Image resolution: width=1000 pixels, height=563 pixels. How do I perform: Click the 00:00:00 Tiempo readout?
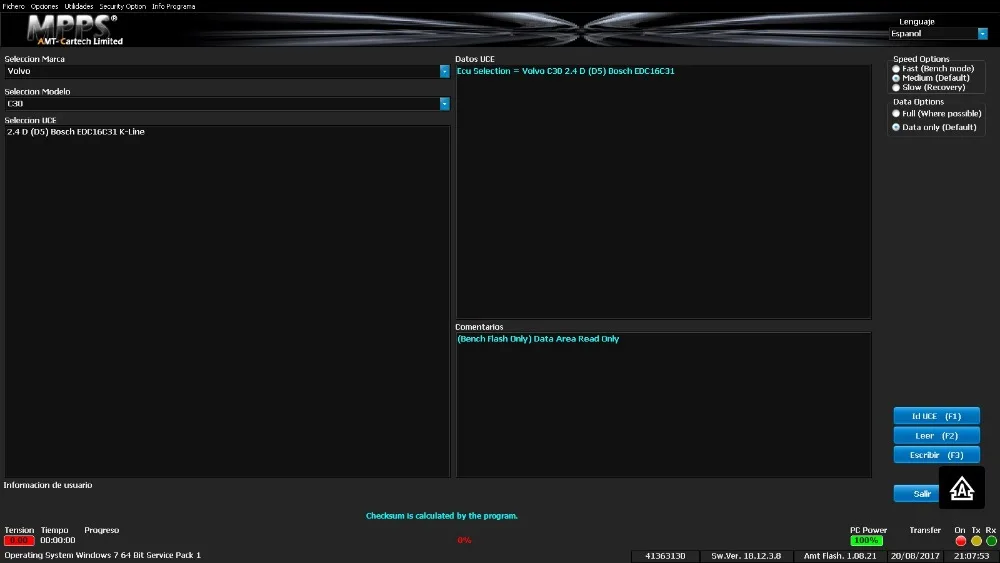[x=57, y=540]
